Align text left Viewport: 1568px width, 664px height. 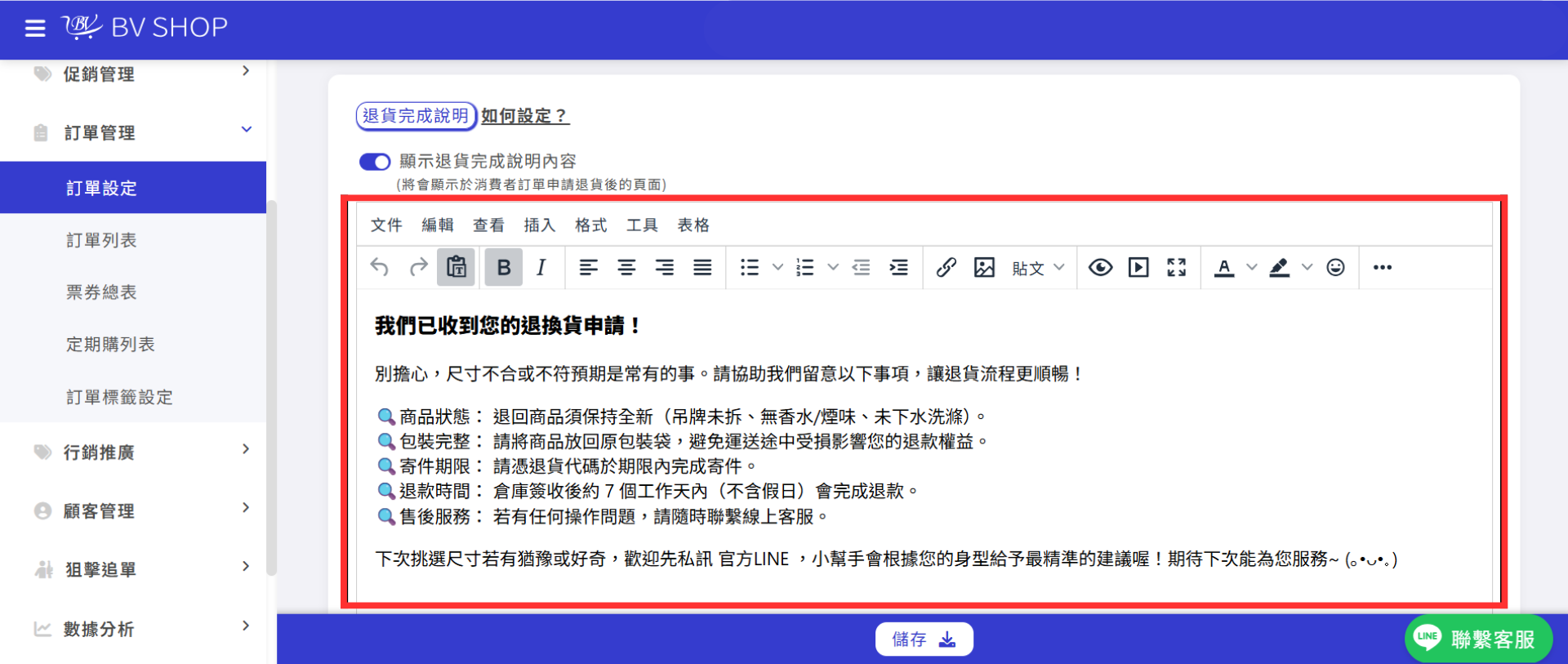point(589,267)
